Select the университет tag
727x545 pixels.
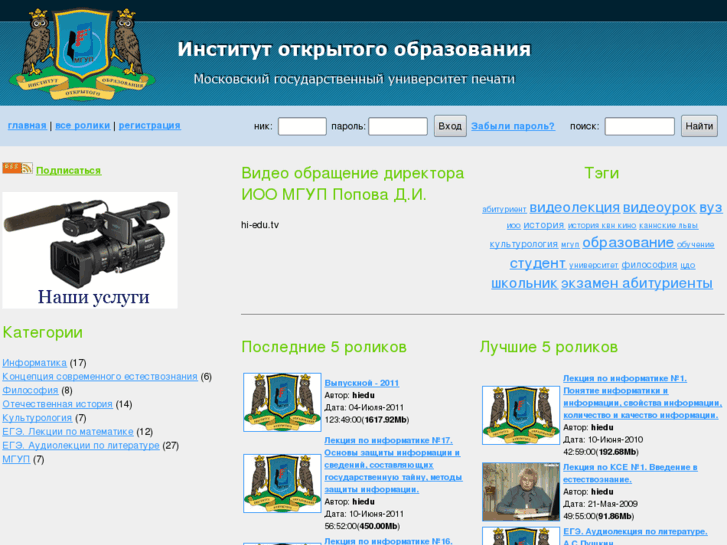pos(593,265)
